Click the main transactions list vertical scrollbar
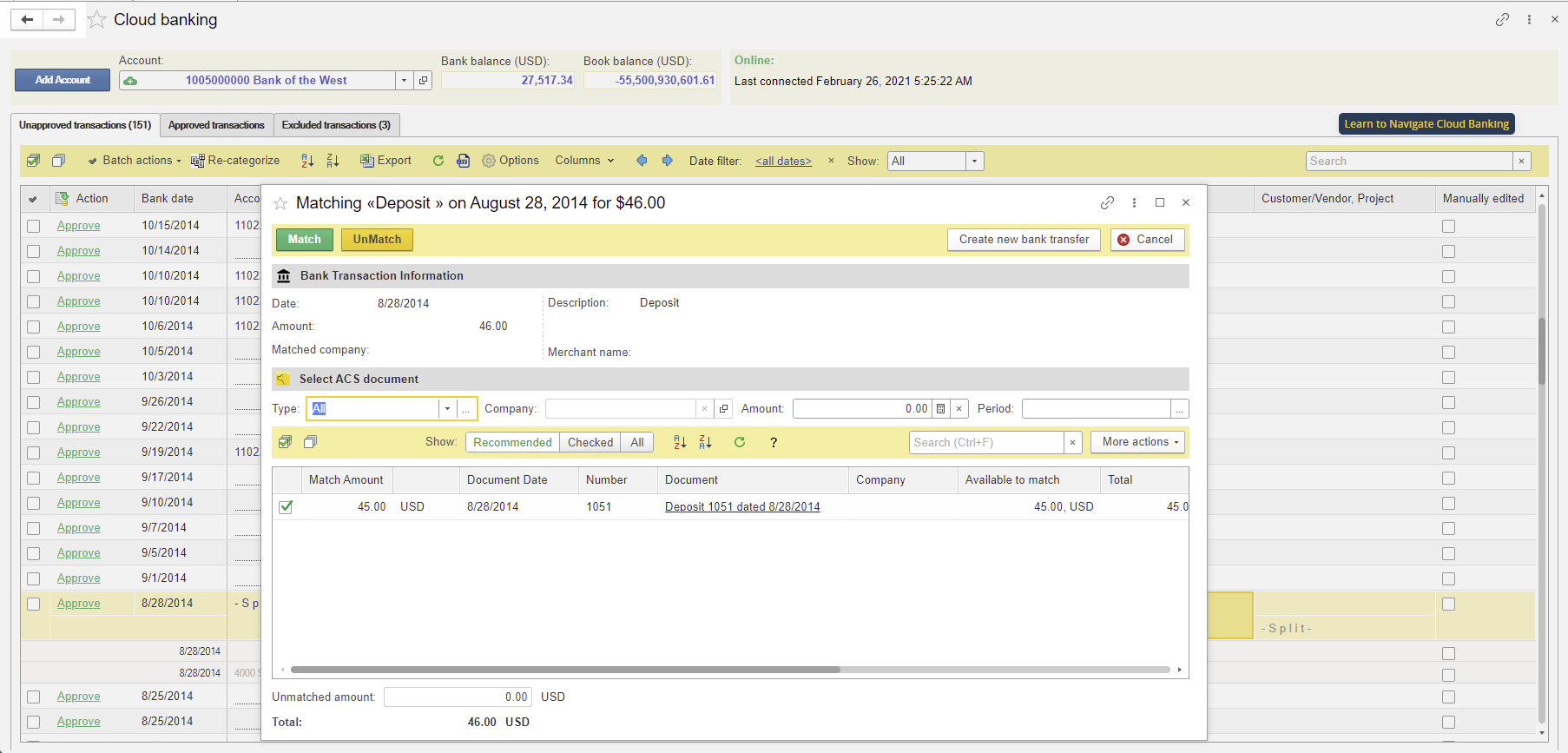The image size is (1568, 753). pyautogui.click(x=1542, y=351)
